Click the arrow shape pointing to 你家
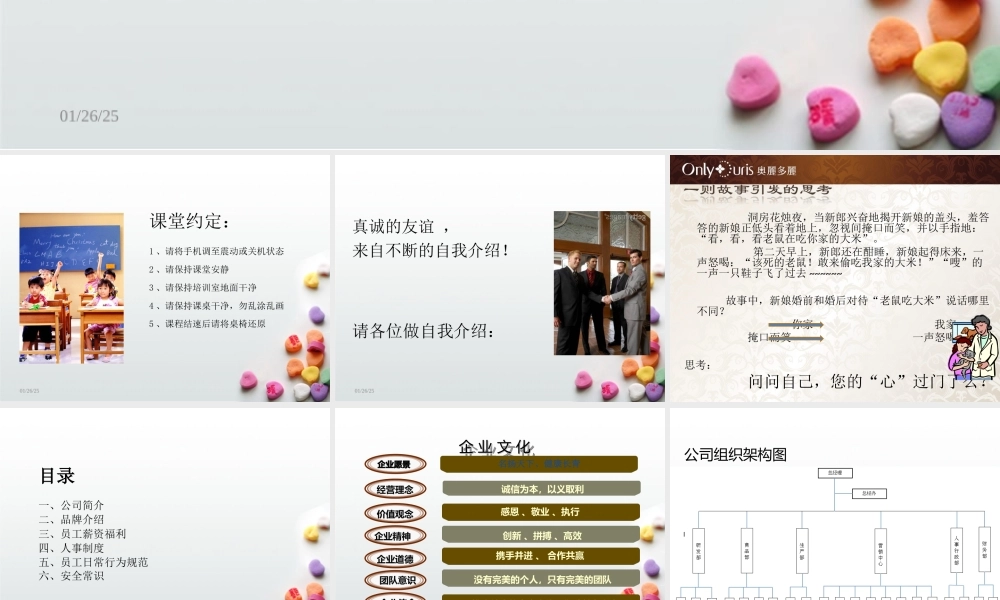This screenshot has width=1000, height=600. [x=795, y=322]
